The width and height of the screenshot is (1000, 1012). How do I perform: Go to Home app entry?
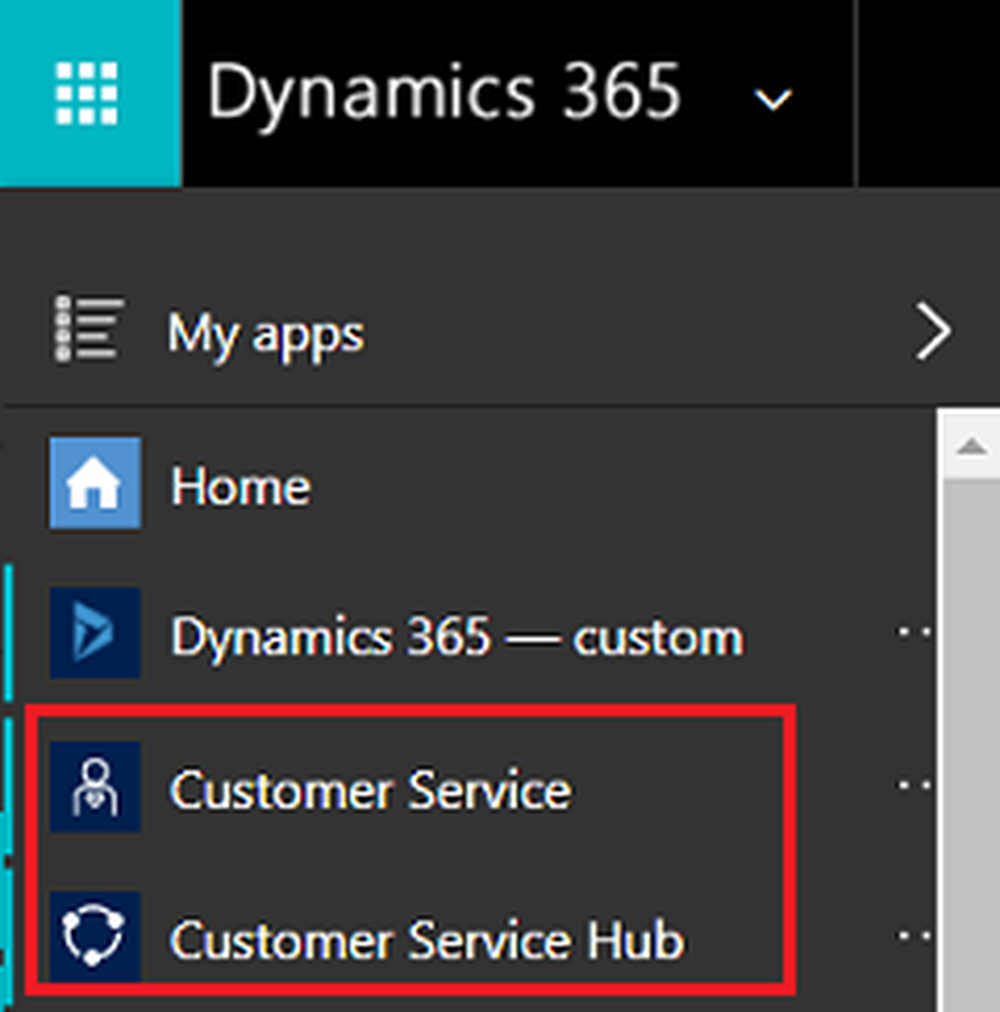point(240,486)
